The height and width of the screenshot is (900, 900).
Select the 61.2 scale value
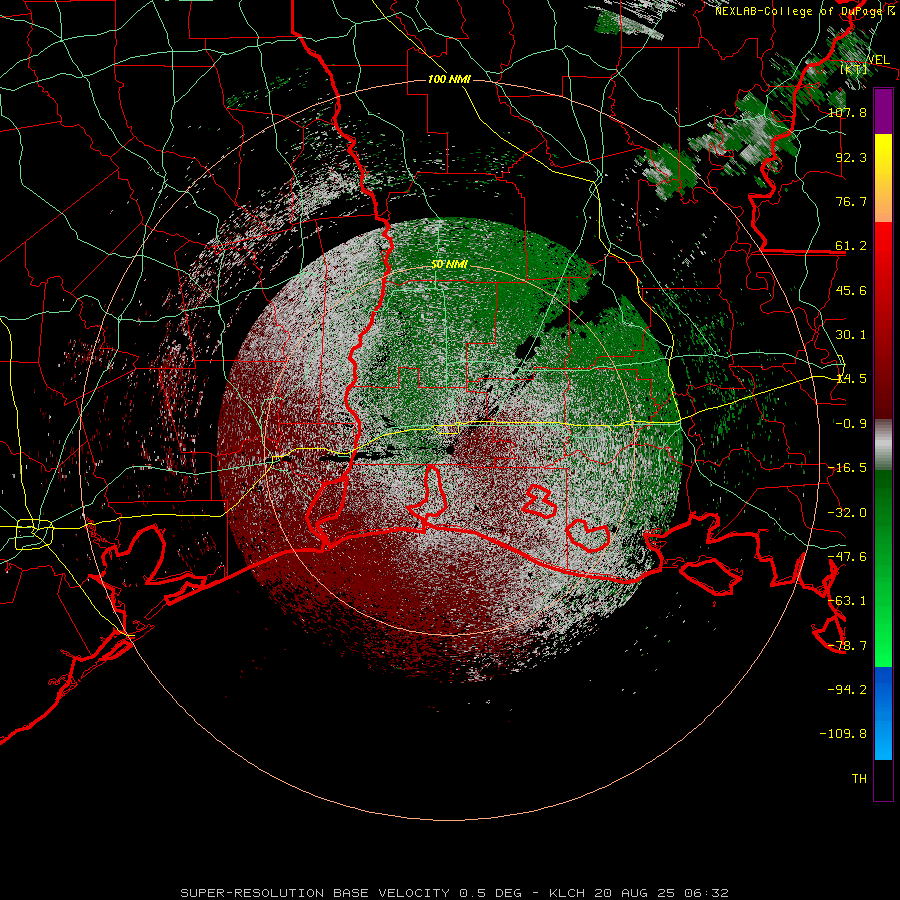coord(851,246)
